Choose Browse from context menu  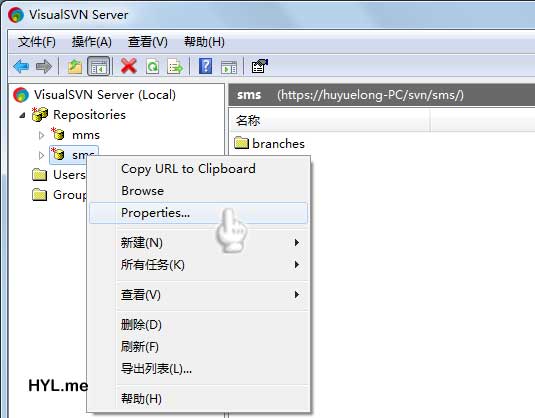click(198, 190)
